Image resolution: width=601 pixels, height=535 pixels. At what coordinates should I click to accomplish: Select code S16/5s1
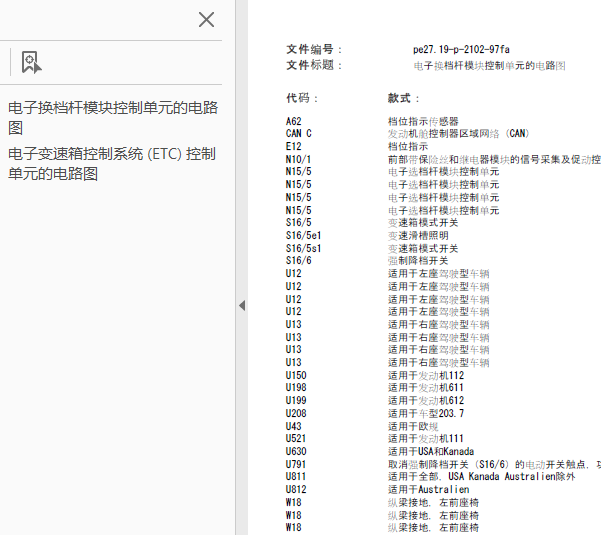point(304,248)
